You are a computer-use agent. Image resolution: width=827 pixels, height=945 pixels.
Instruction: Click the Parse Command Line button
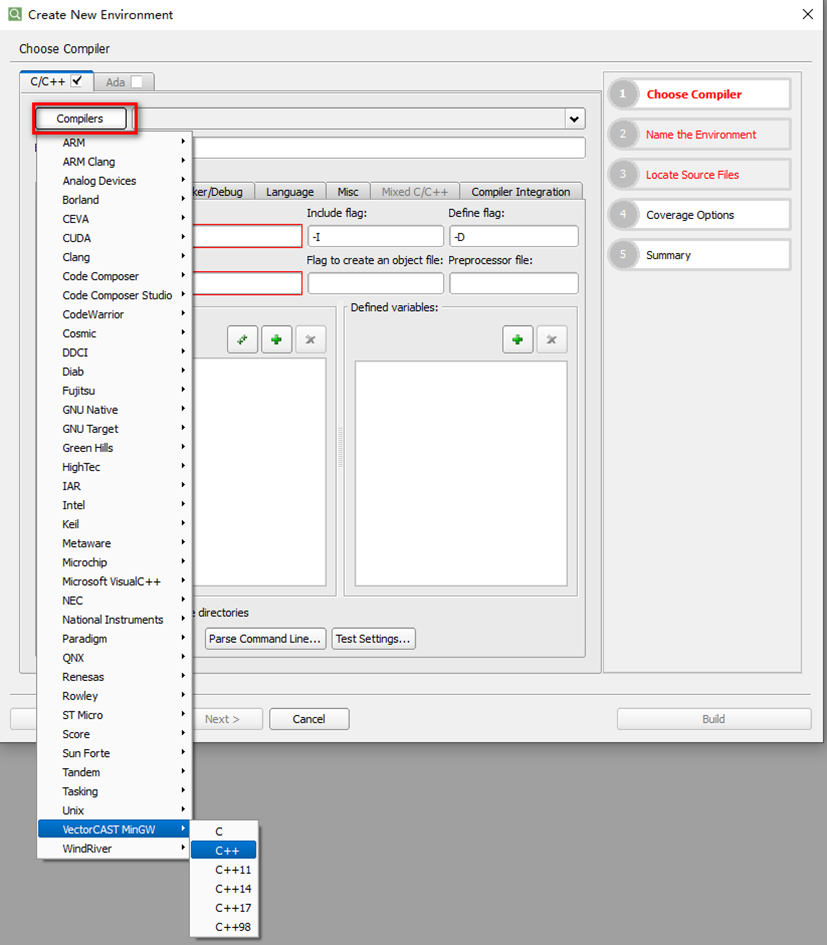coord(265,639)
